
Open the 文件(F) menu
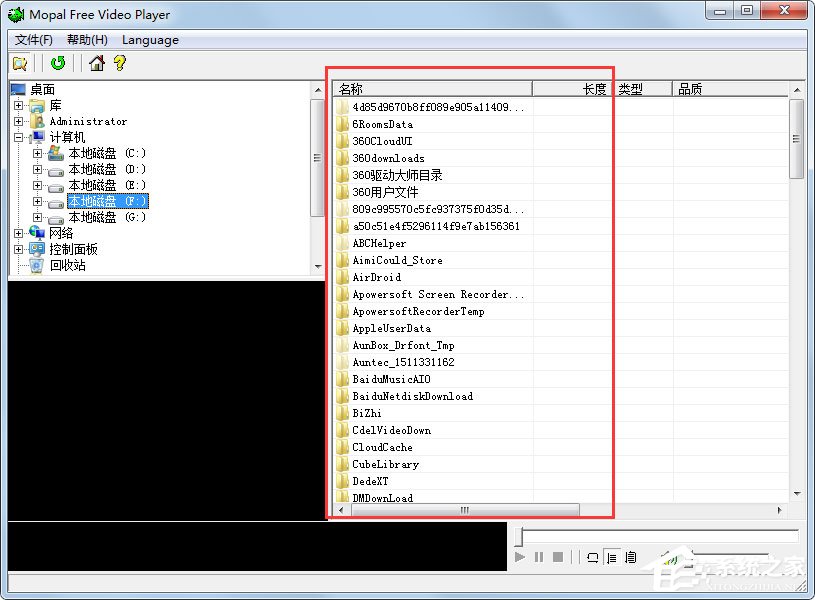click(x=34, y=40)
